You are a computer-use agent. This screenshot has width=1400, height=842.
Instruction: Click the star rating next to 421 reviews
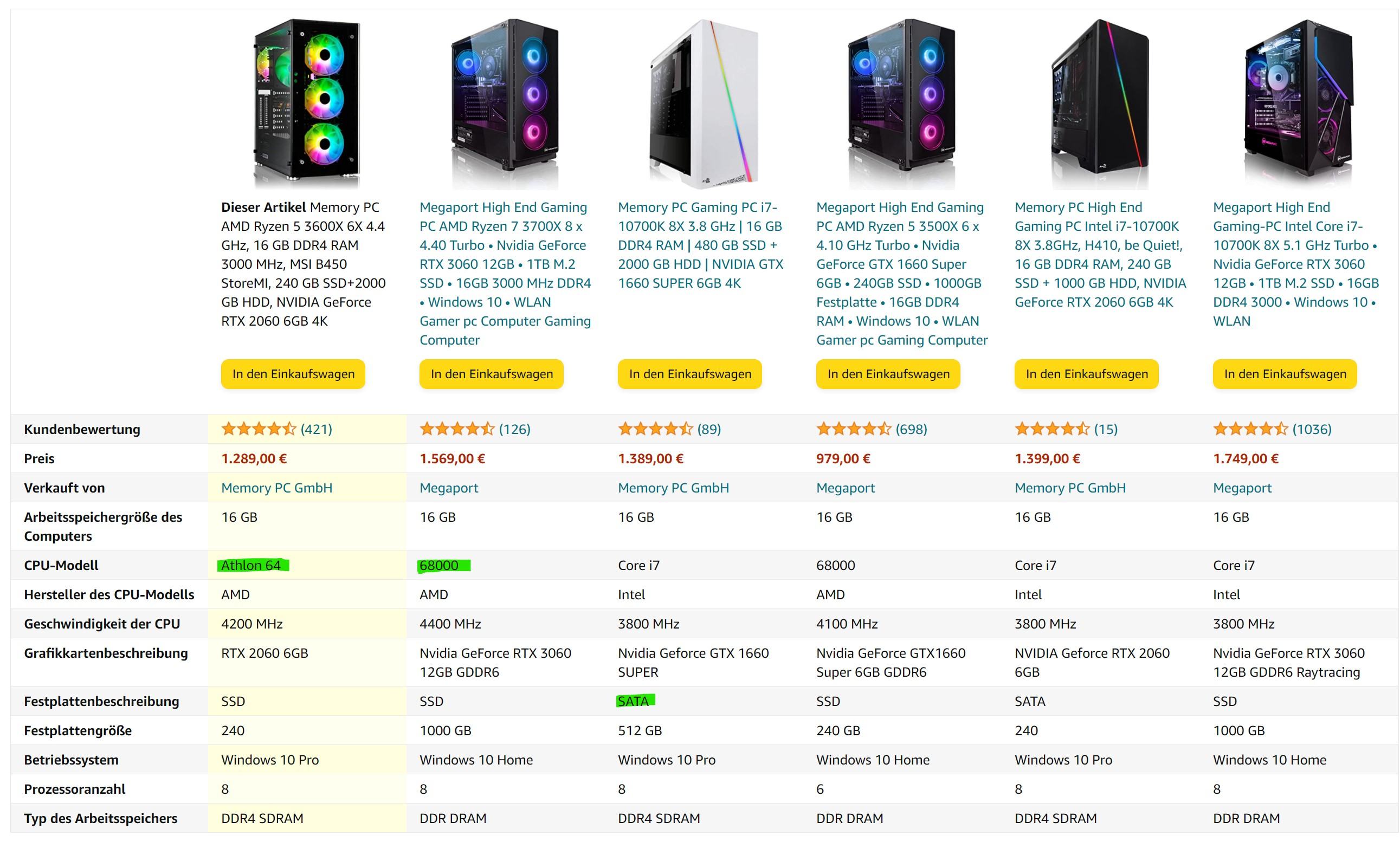[x=258, y=429]
